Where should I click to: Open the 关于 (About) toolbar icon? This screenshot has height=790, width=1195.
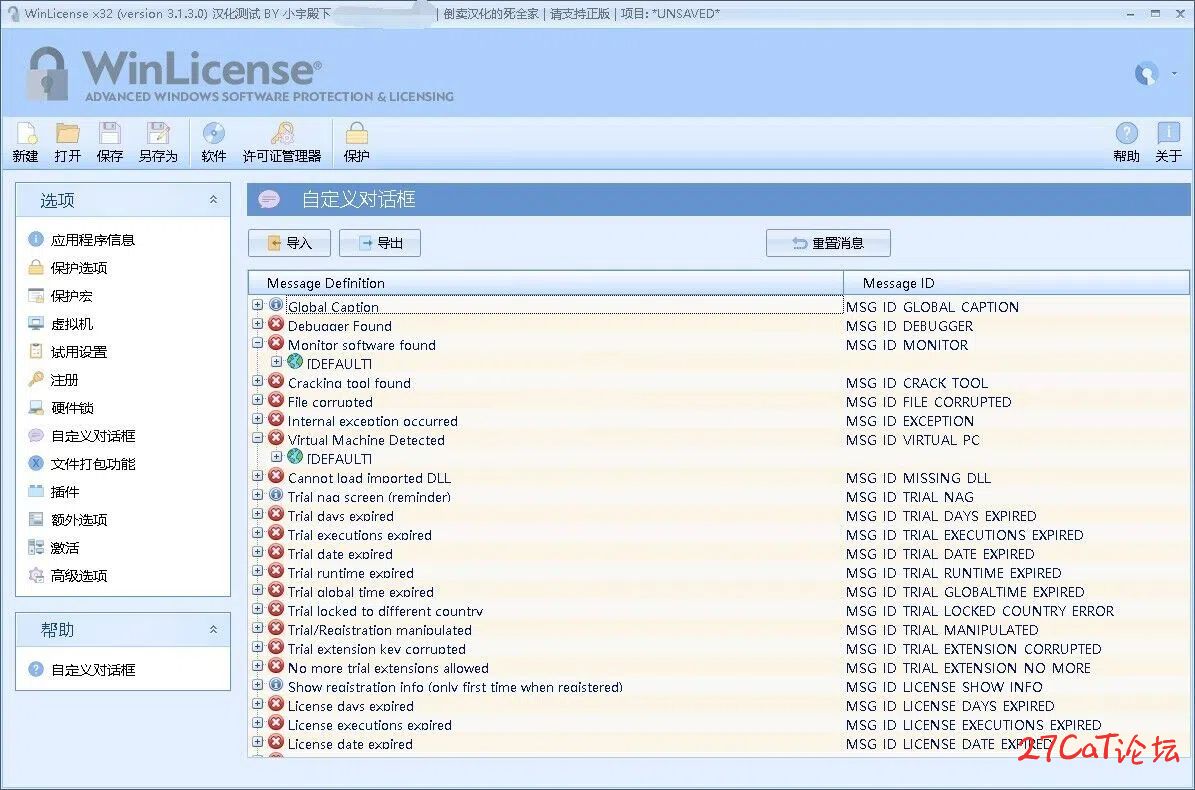tap(1168, 142)
